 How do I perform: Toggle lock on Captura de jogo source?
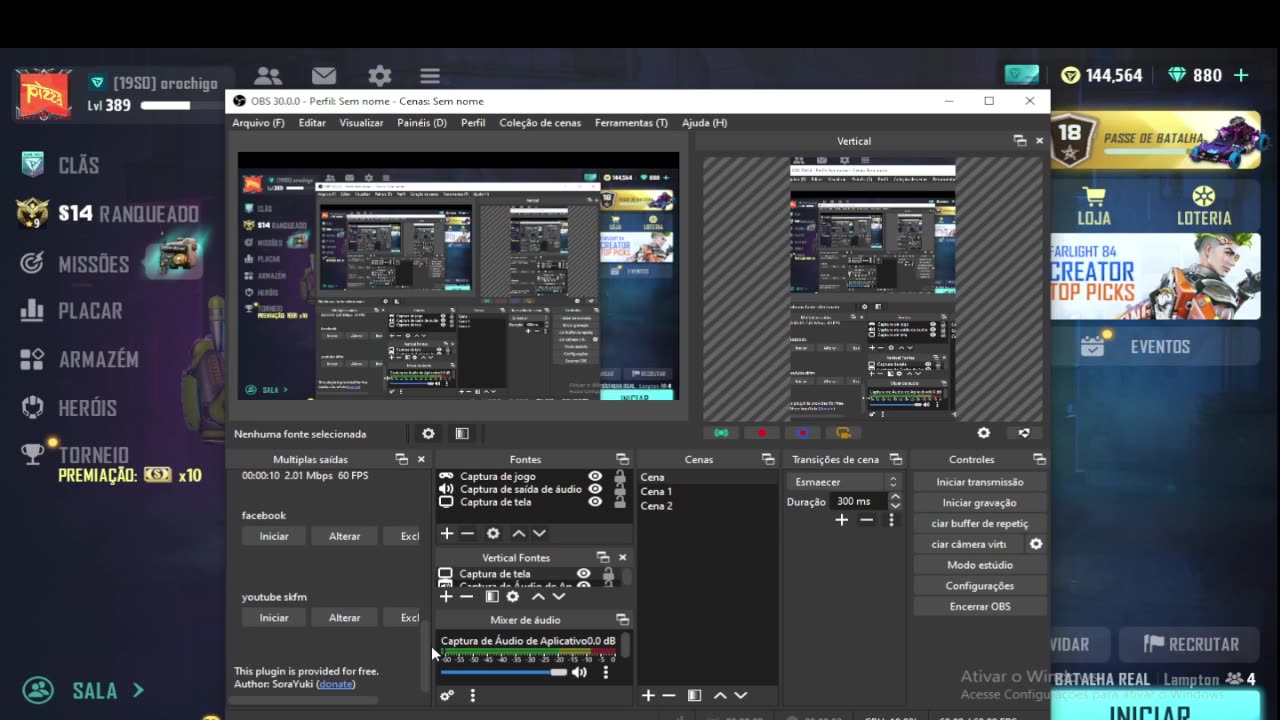coord(620,477)
